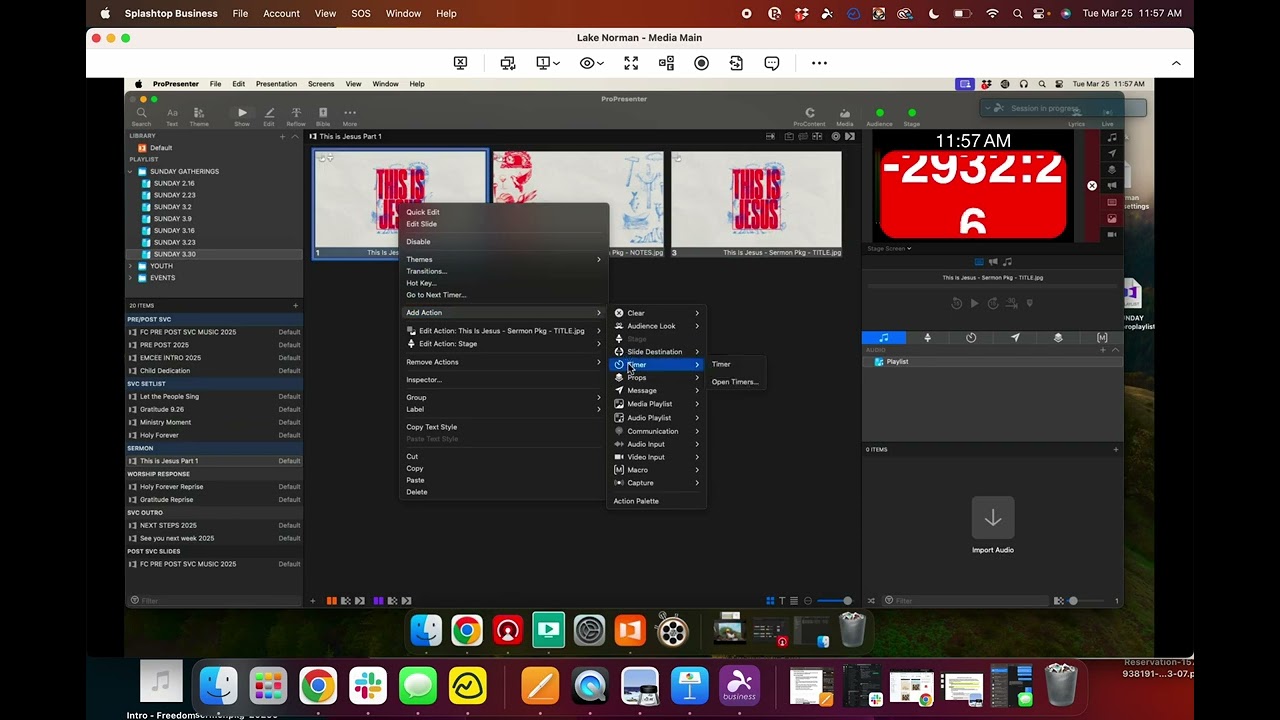
Task: Open Splashtop switch monitor dropdown
Action: [547, 63]
